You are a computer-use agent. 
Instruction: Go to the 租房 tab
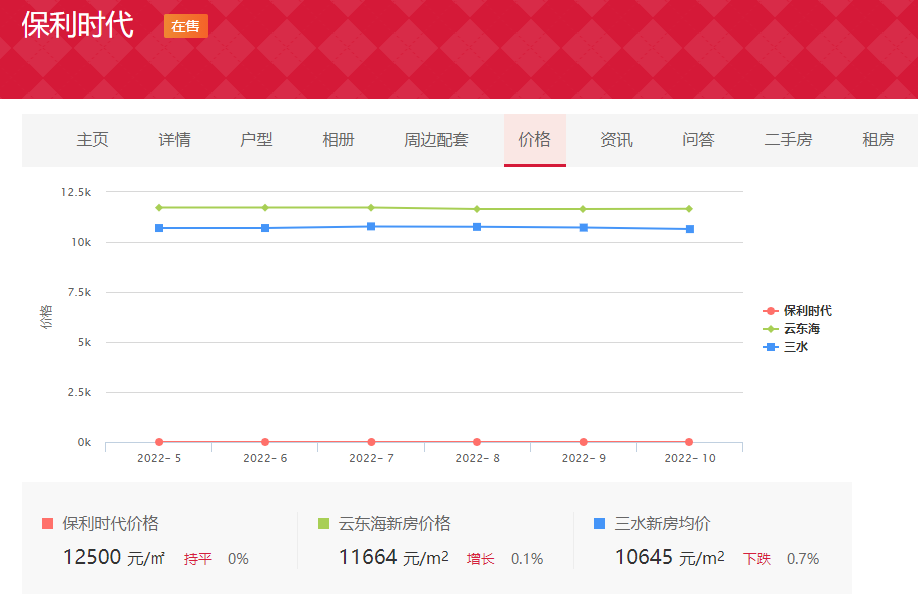[x=878, y=140]
